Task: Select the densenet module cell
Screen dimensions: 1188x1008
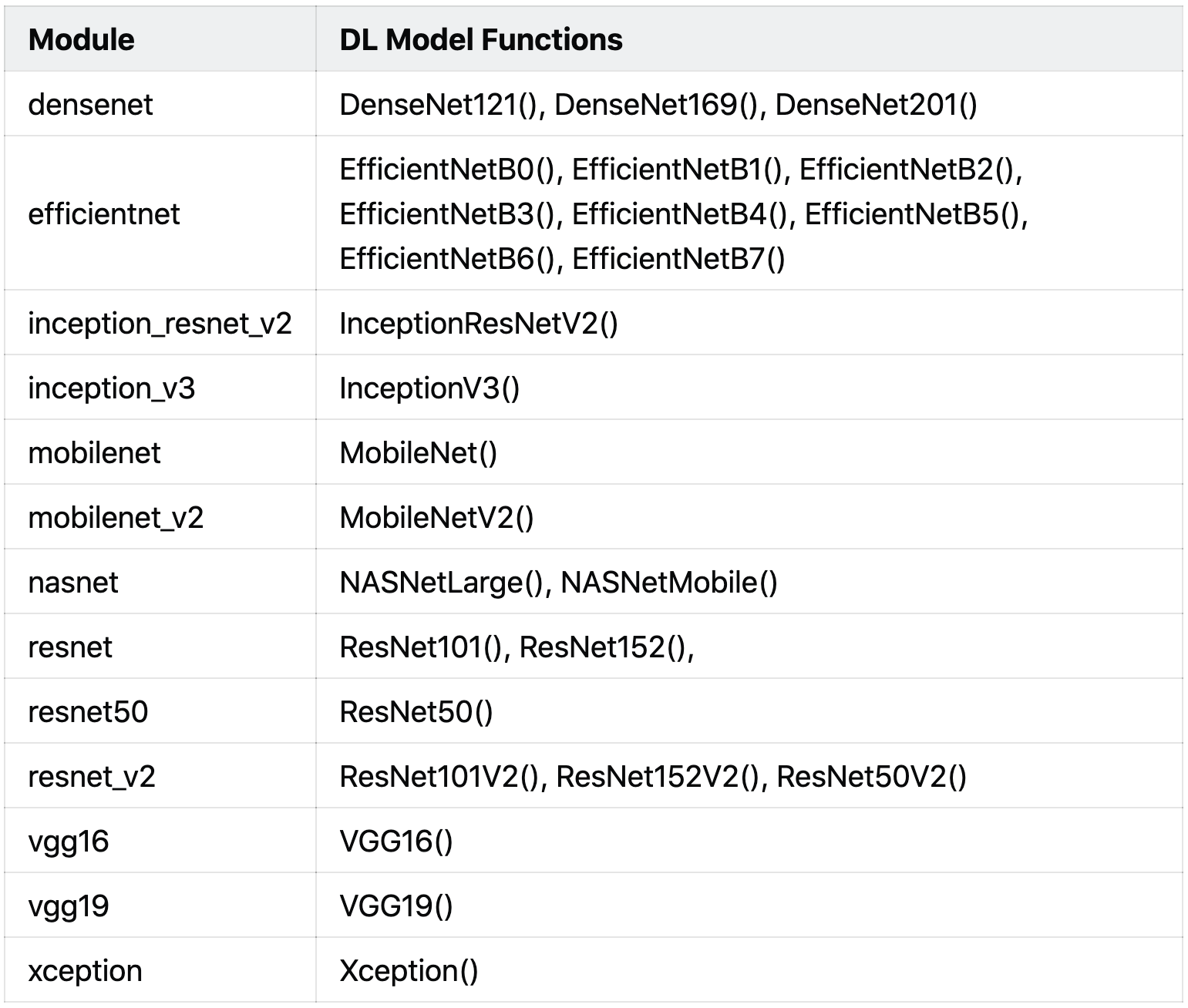Action: [x=90, y=105]
